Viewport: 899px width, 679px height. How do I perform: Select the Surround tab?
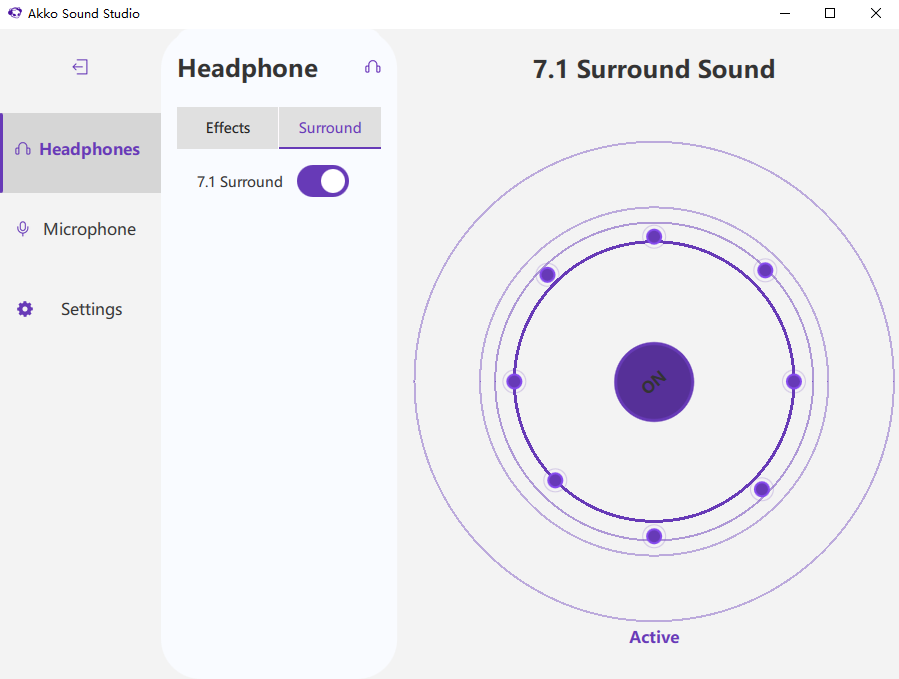click(x=330, y=128)
